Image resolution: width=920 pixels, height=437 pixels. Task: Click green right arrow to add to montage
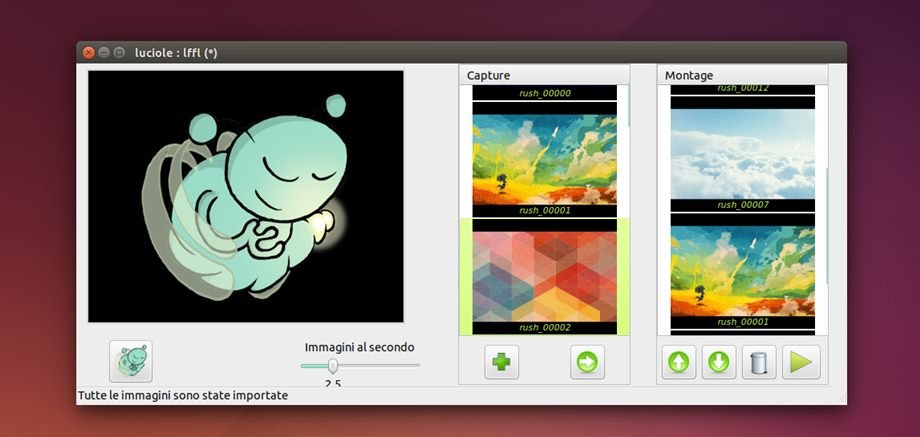pyautogui.click(x=587, y=361)
